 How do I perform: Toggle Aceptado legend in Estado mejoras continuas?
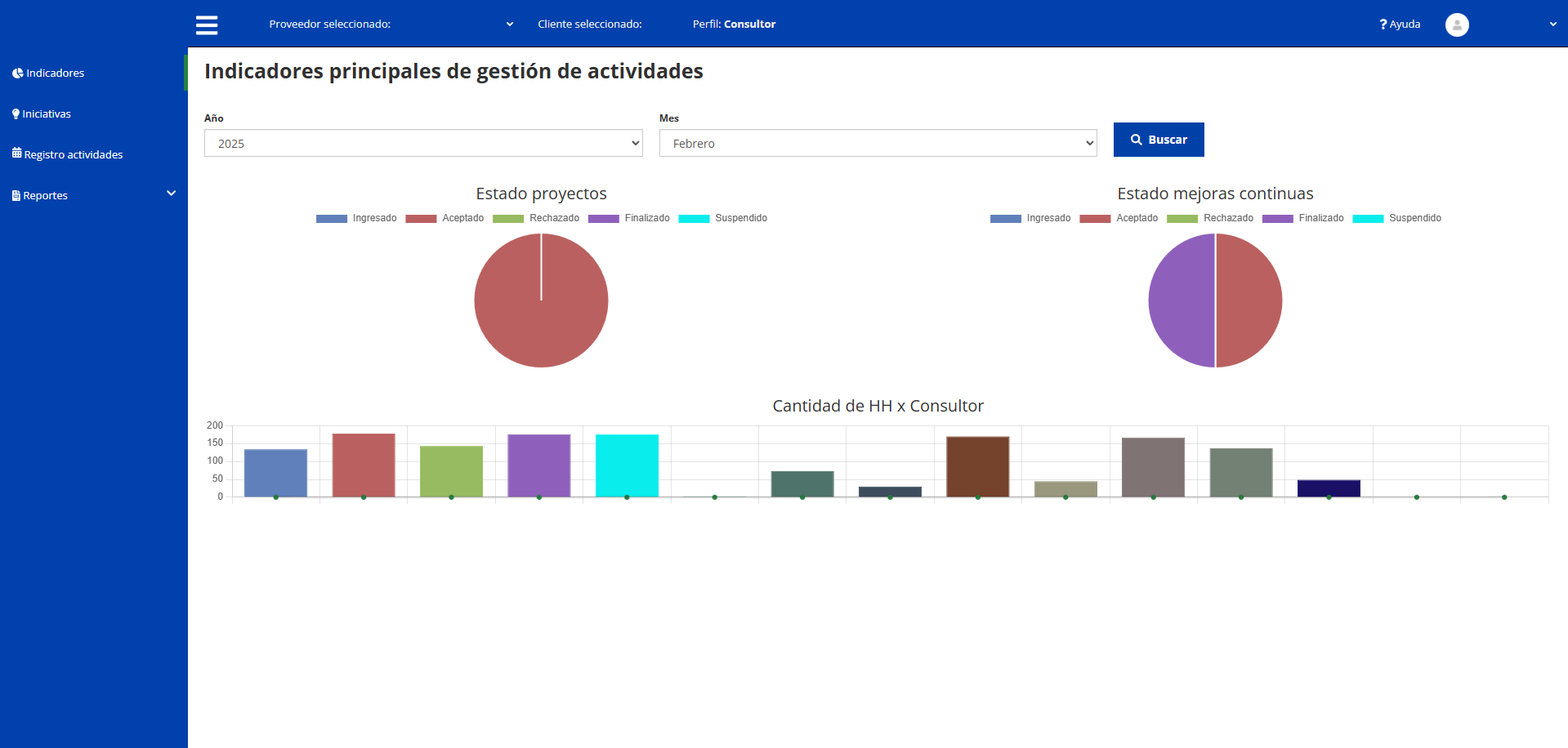(1119, 218)
